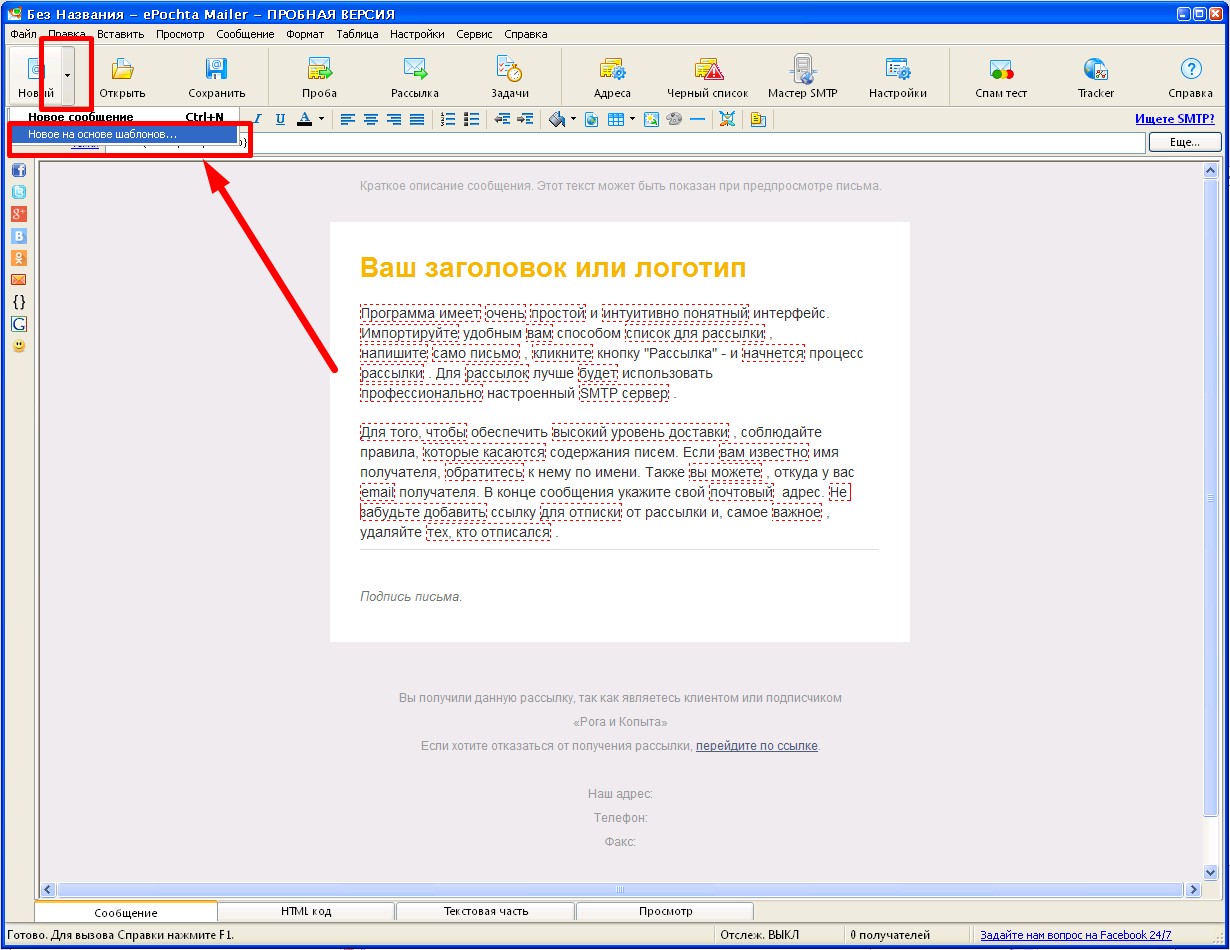Open the insert table dropdown arrow
1230x950 pixels.
click(x=632, y=119)
